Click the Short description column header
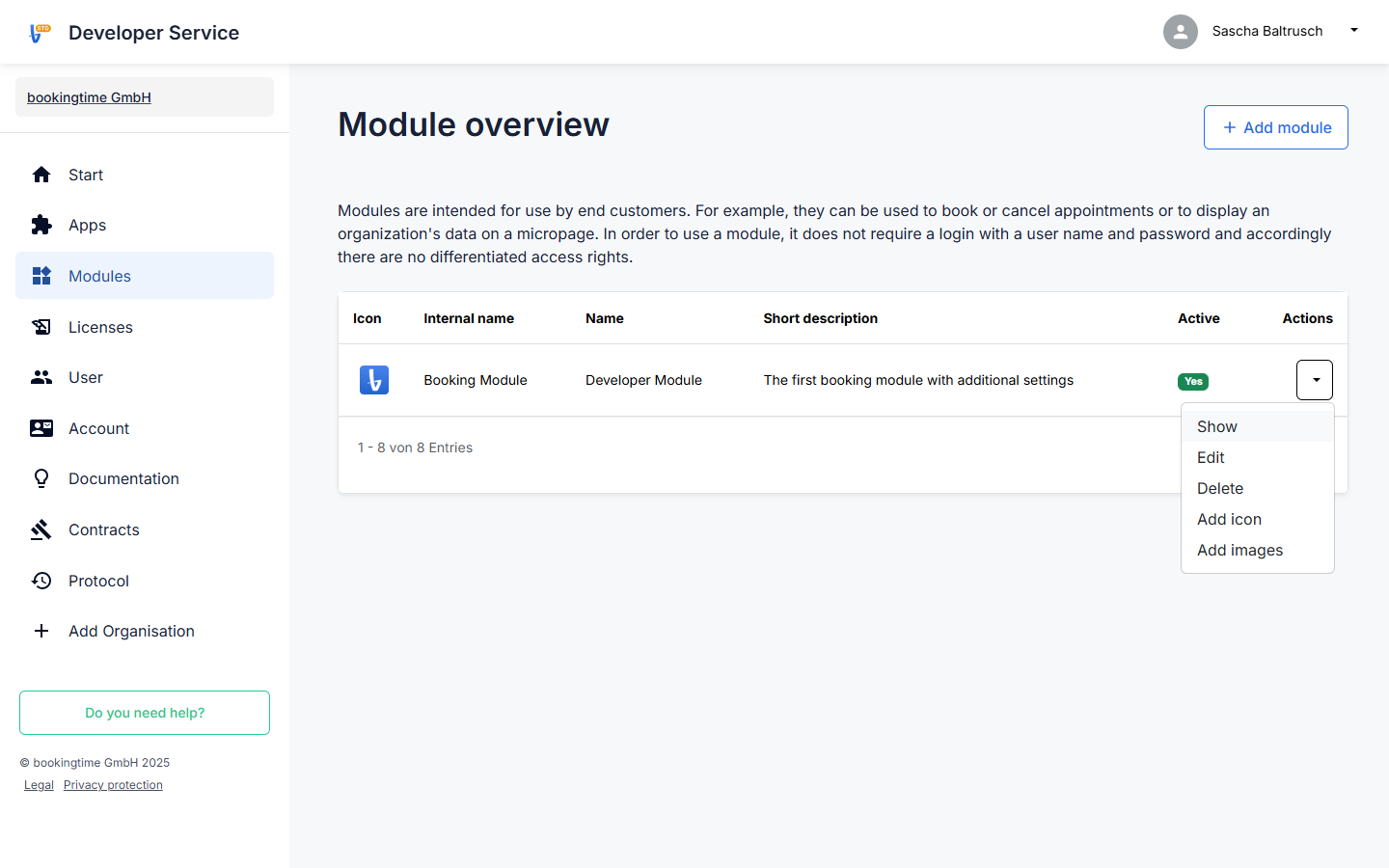The width and height of the screenshot is (1389, 868). [x=821, y=318]
